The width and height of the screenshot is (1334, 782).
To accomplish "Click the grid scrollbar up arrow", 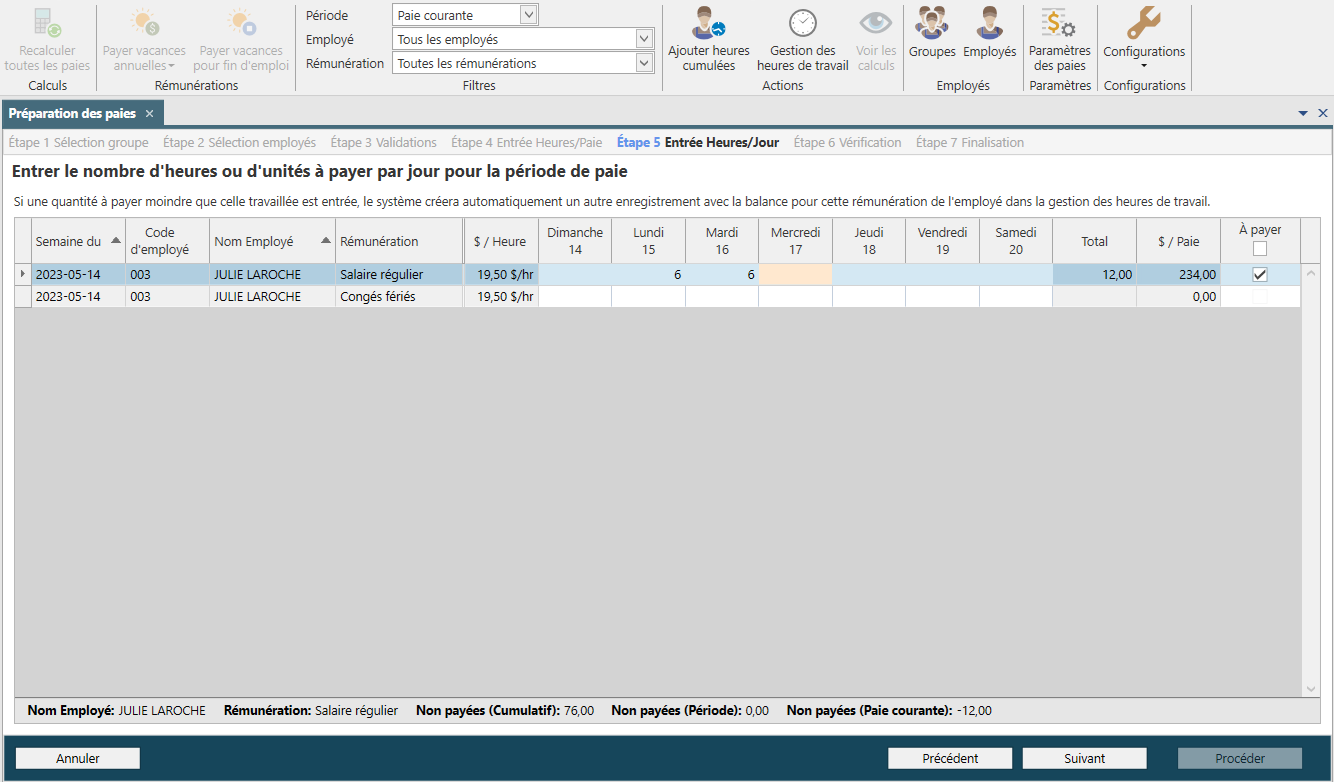I will 1311,272.
